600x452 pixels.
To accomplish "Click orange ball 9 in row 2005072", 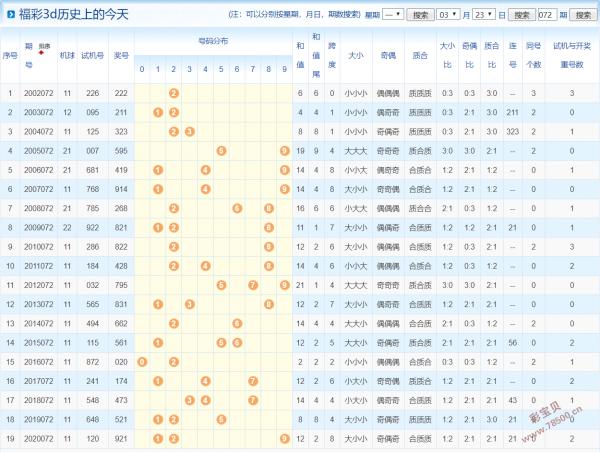I will (284, 151).
